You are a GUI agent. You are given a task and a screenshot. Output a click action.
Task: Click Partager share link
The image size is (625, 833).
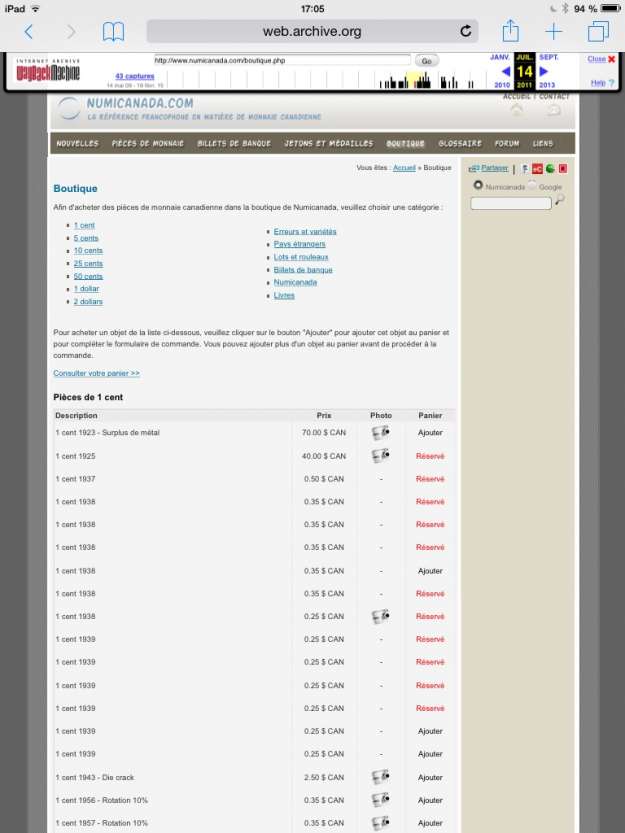tap(488, 168)
